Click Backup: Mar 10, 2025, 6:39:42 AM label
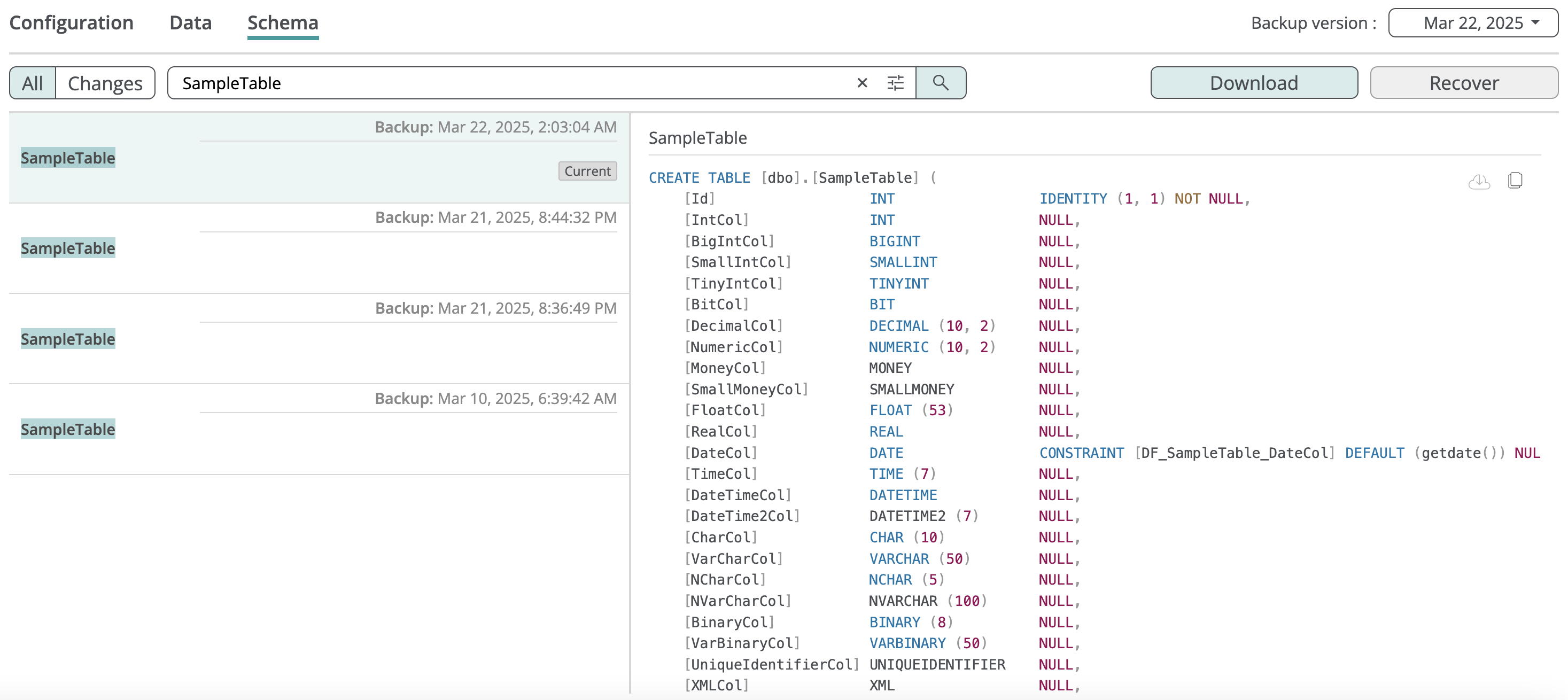Screen dimensions: 1568x700 495,398
